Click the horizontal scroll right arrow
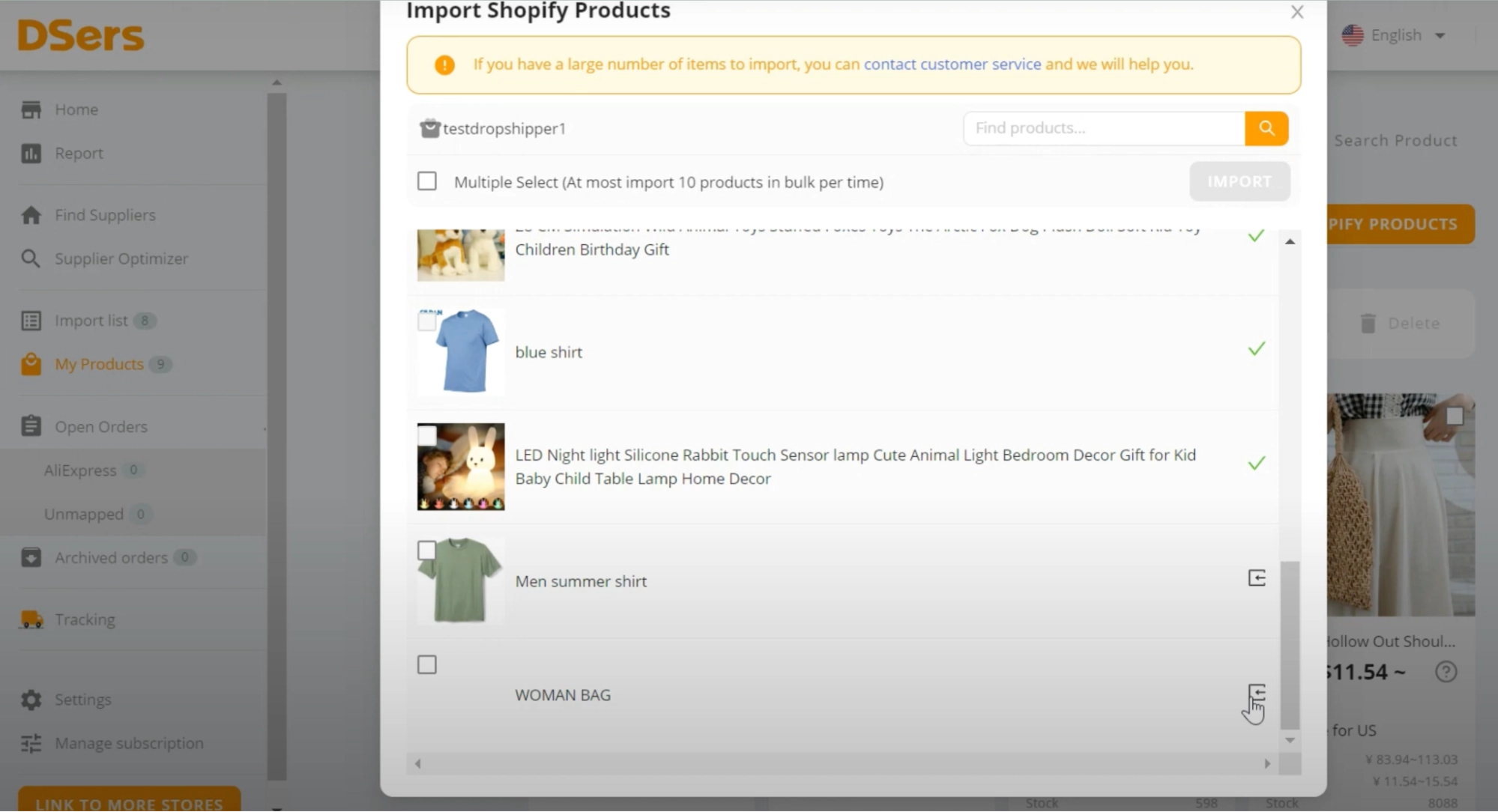The width and height of the screenshot is (1498, 812). coord(1267,763)
